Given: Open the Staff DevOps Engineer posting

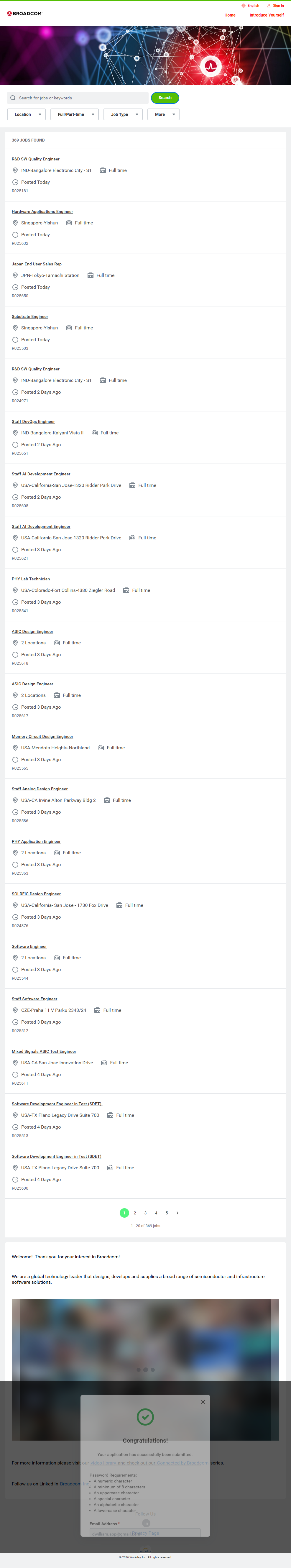Looking at the screenshot, I should click(33, 422).
